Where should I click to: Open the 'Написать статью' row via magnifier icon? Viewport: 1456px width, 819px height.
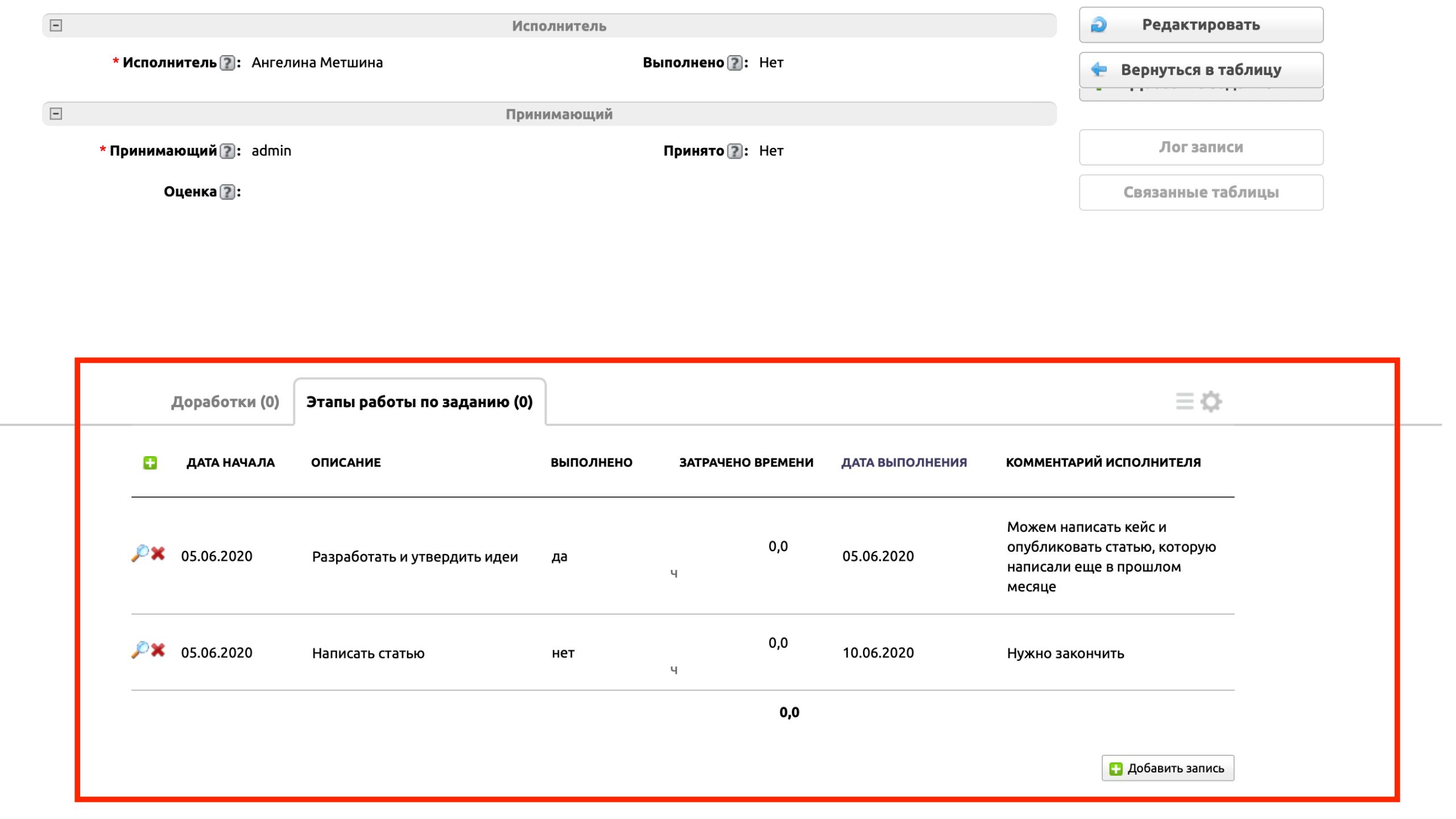(x=139, y=650)
